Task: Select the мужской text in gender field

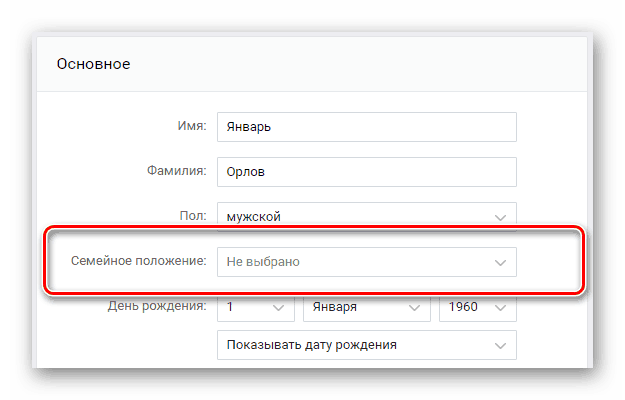Action: [x=253, y=216]
